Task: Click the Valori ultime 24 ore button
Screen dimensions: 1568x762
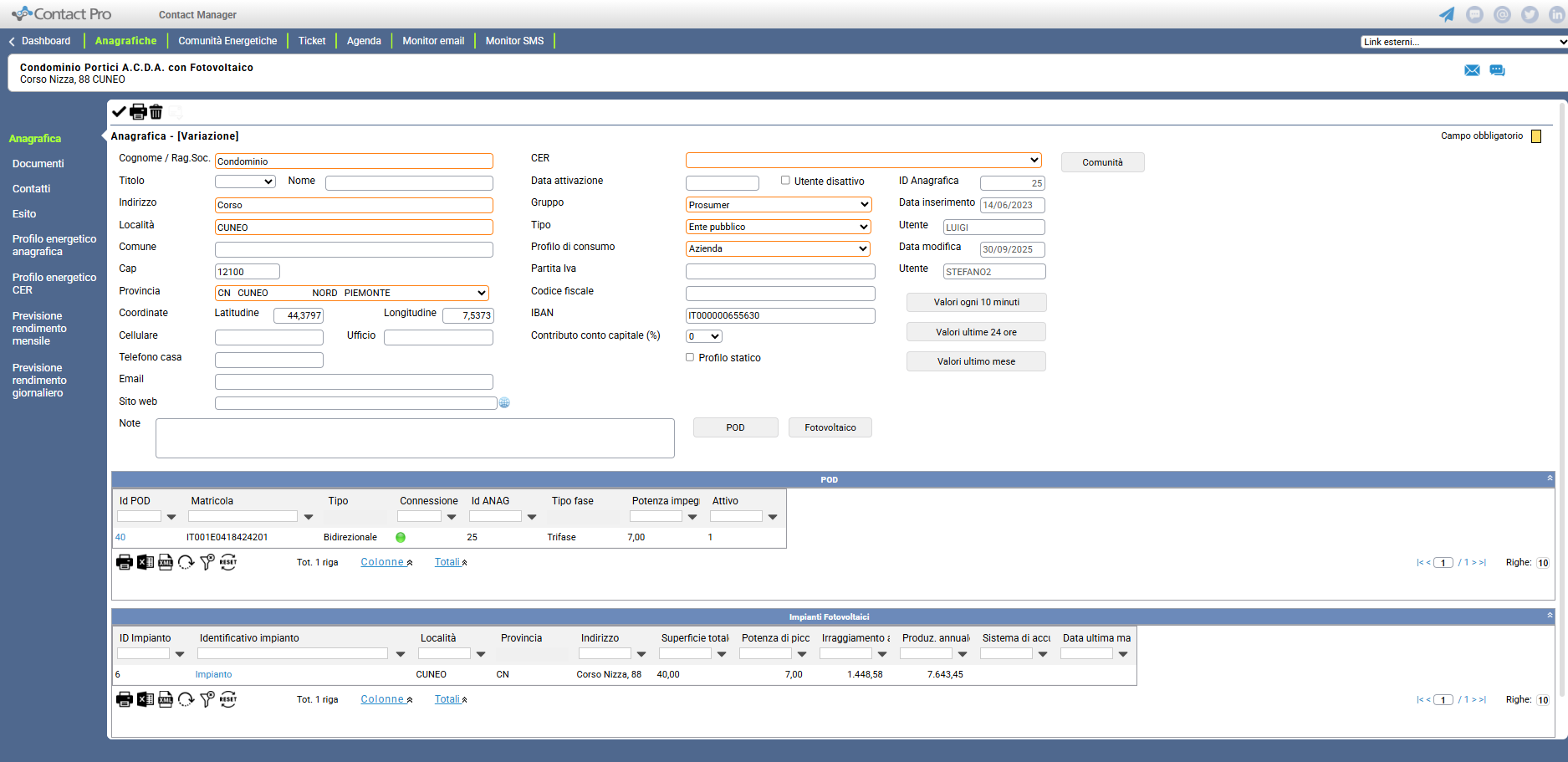Action: (976, 331)
